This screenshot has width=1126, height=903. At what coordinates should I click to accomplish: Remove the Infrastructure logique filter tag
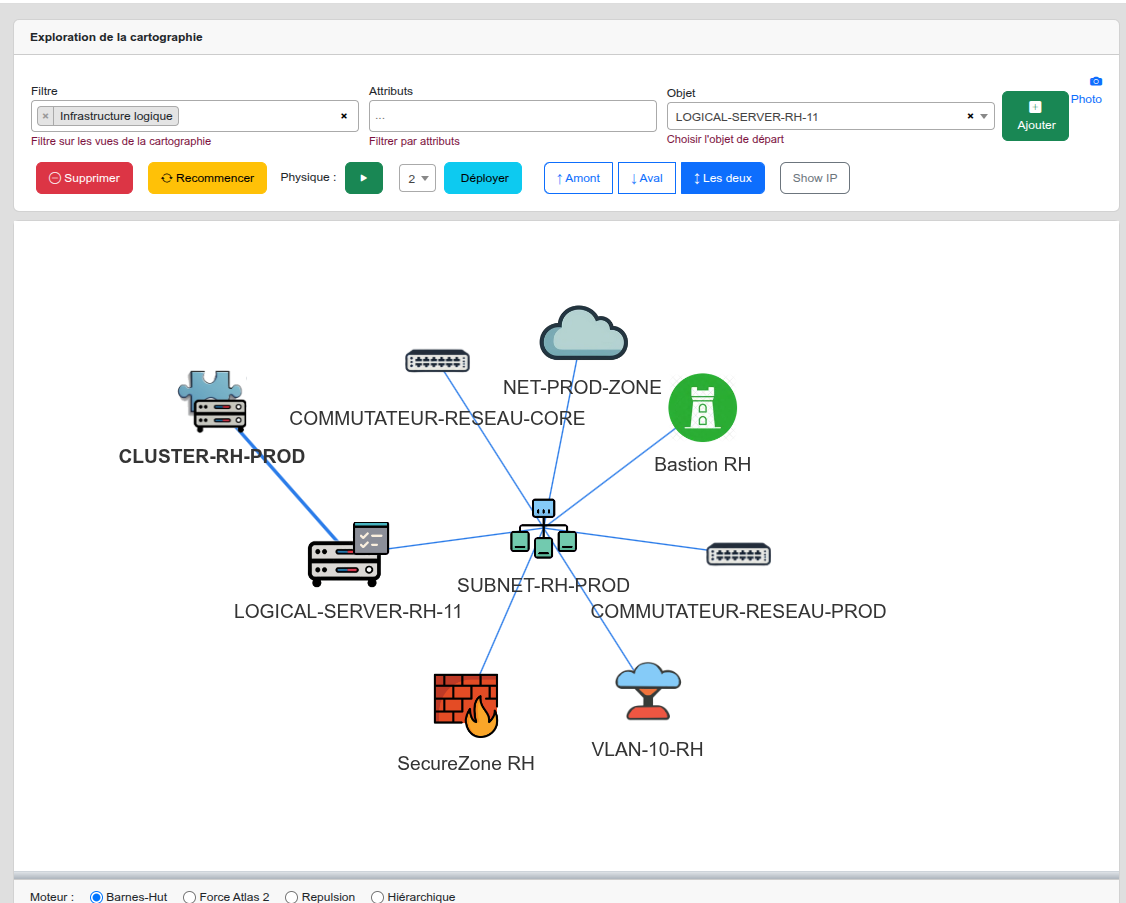[46, 116]
